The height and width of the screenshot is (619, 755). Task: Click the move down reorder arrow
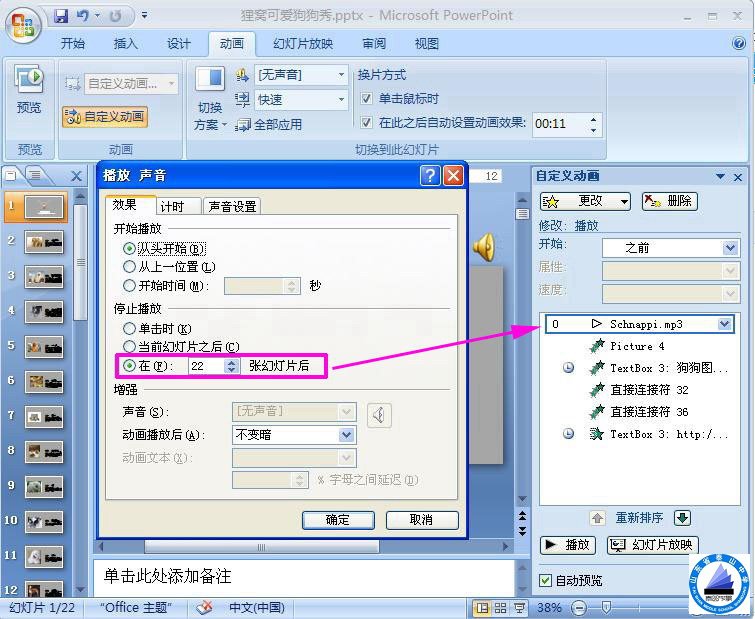[682, 518]
